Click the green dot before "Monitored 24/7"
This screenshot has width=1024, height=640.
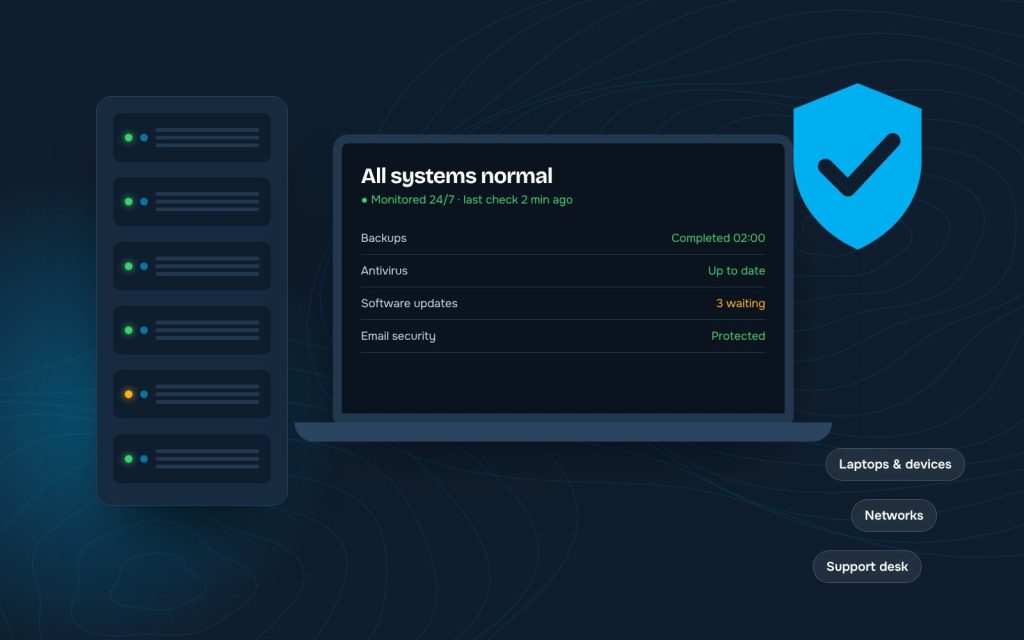364,200
